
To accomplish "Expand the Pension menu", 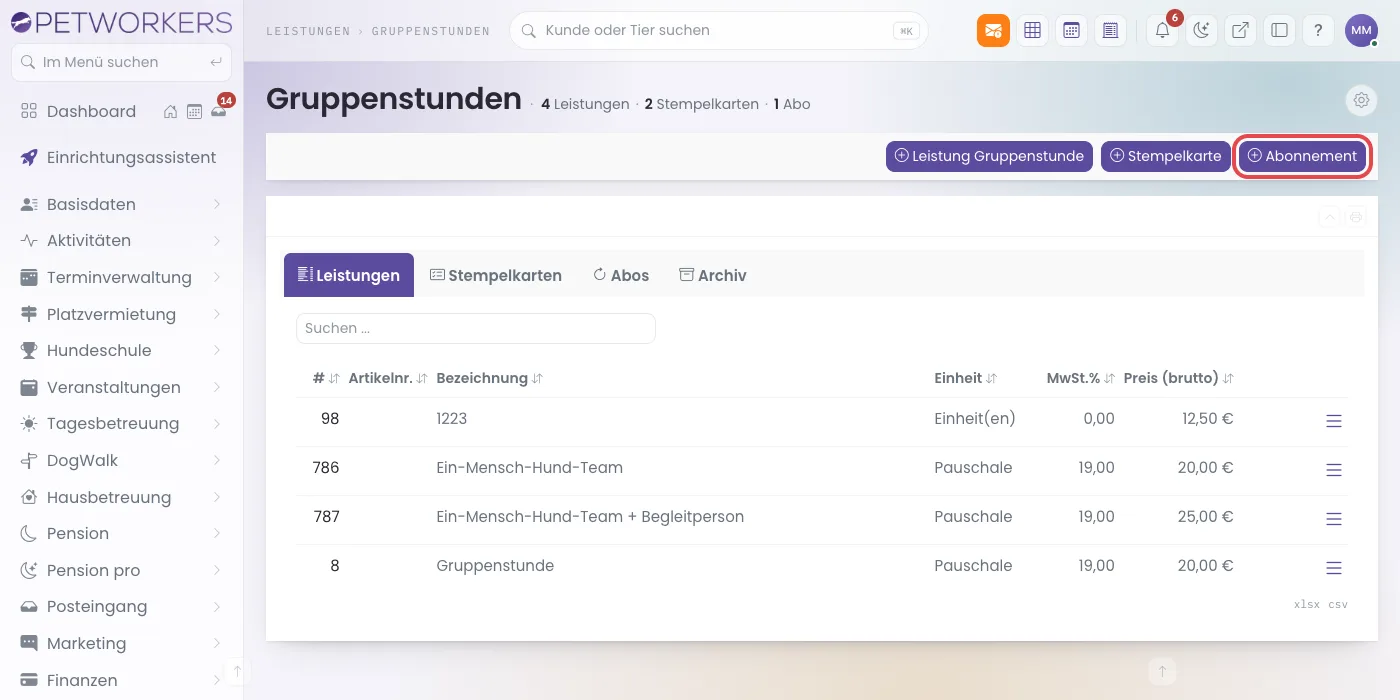I will tap(121, 534).
